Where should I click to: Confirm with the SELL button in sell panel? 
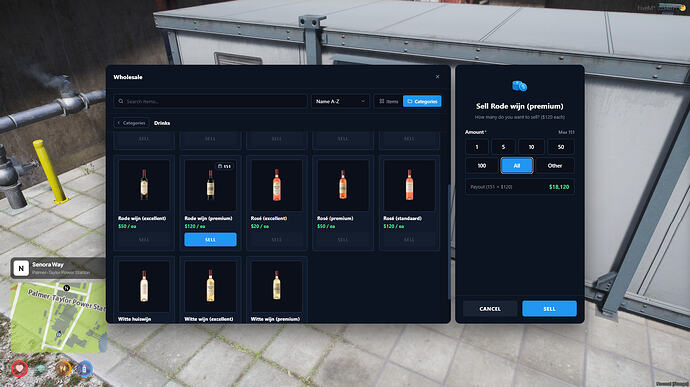pyautogui.click(x=549, y=309)
